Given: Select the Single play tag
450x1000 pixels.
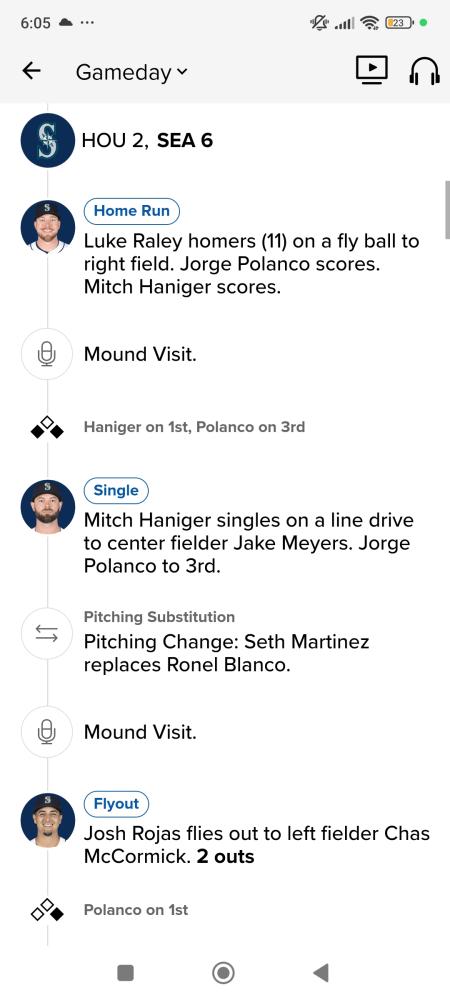Looking at the screenshot, I should tap(116, 490).
